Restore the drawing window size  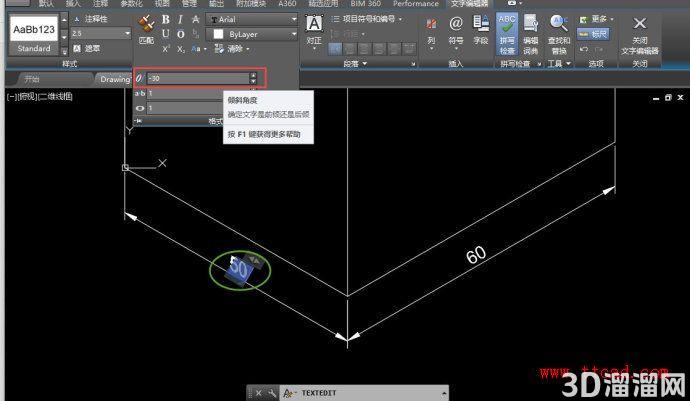click(x=668, y=98)
